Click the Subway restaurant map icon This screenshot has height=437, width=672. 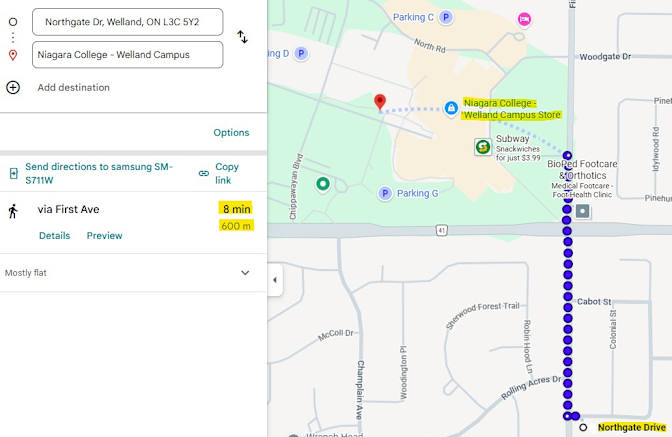click(483, 147)
